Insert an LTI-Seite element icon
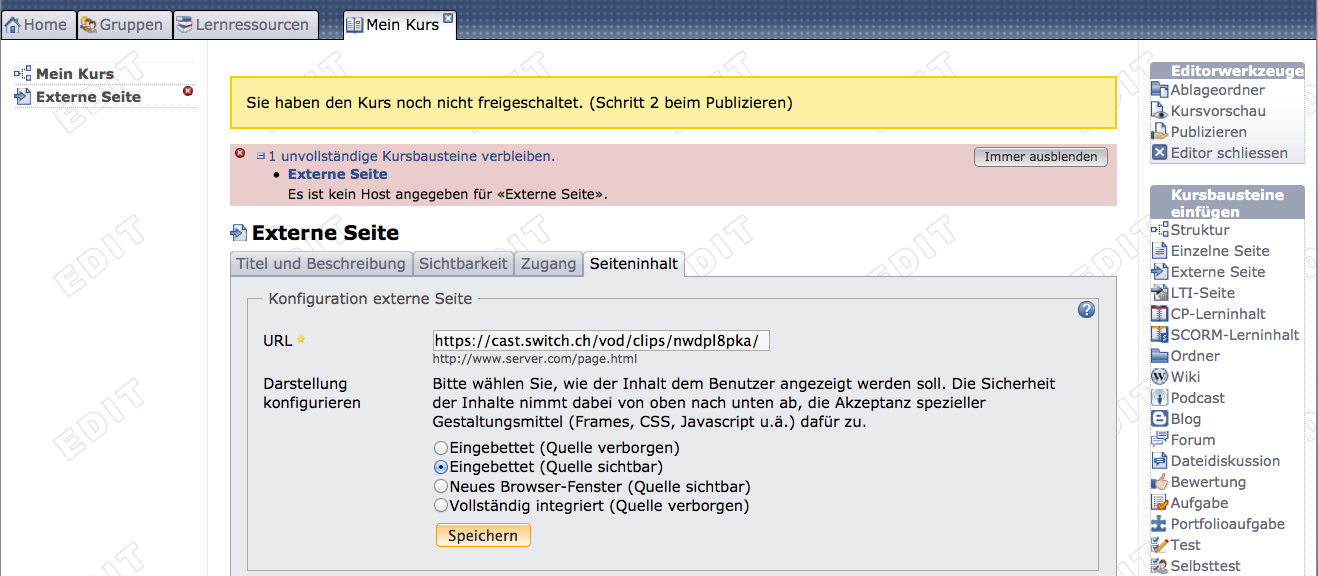Viewport: 1318px width, 576px height. [1159, 293]
